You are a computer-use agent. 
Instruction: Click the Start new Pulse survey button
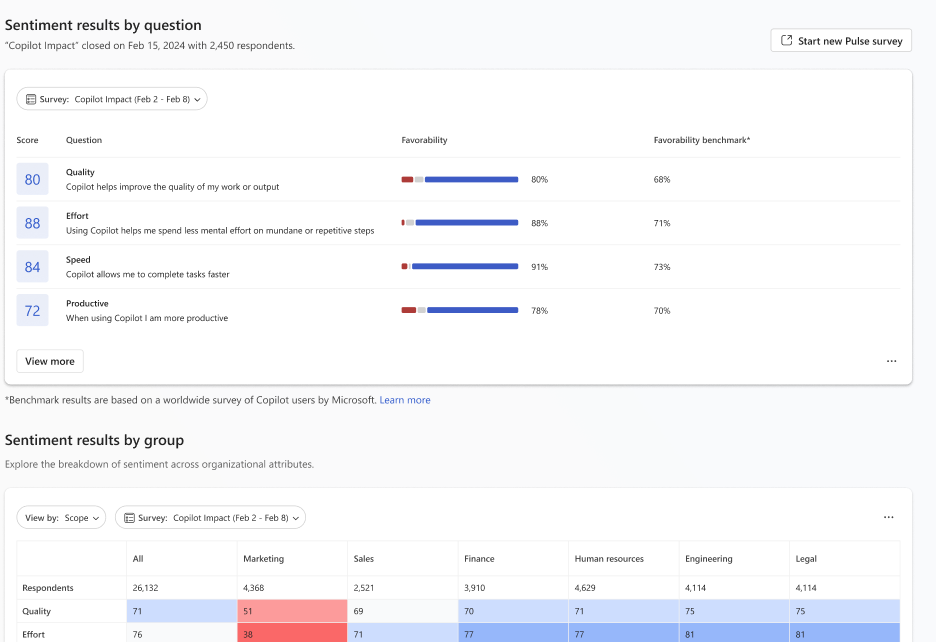click(840, 41)
